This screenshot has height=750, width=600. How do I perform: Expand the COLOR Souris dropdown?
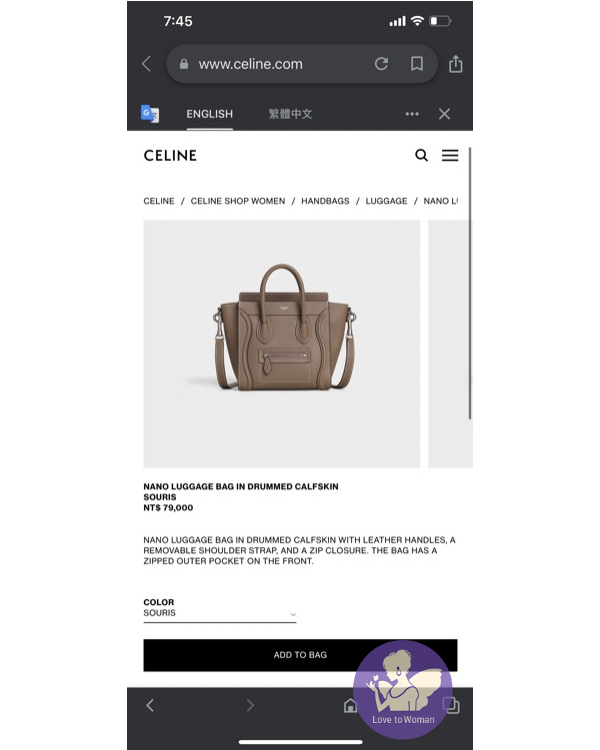[220, 613]
